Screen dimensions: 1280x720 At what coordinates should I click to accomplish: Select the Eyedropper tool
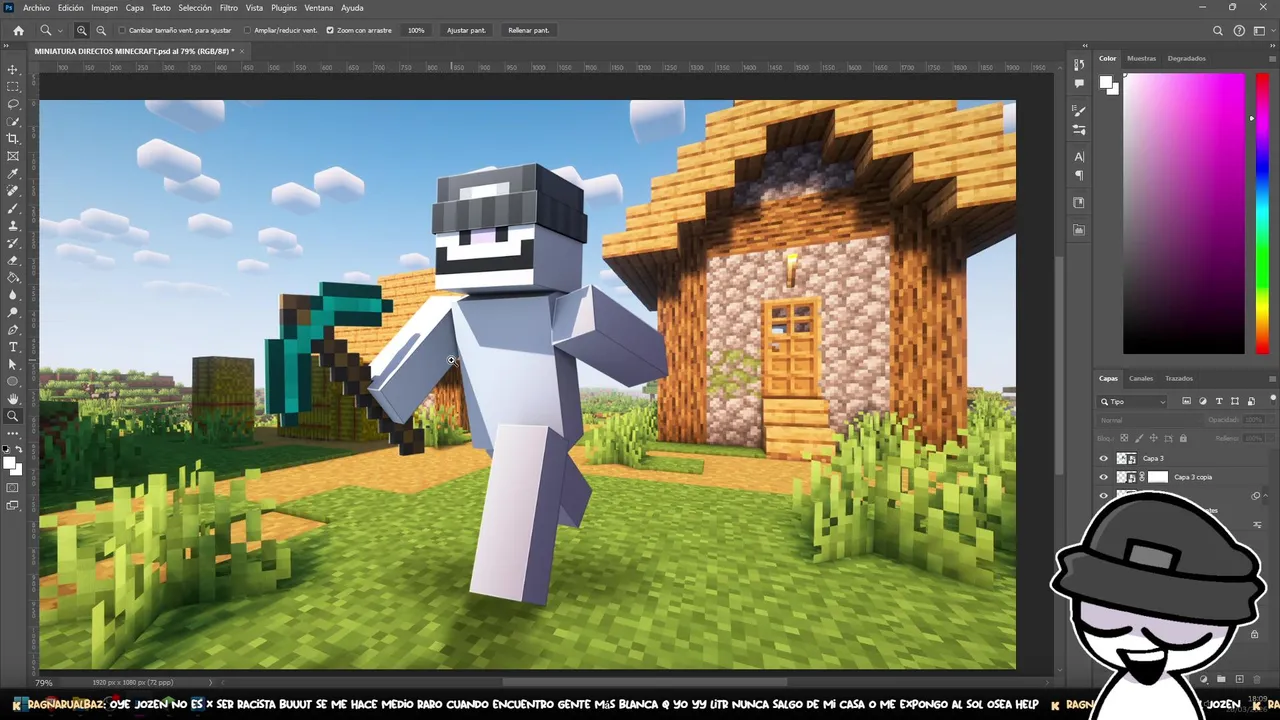(x=13, y=173)
